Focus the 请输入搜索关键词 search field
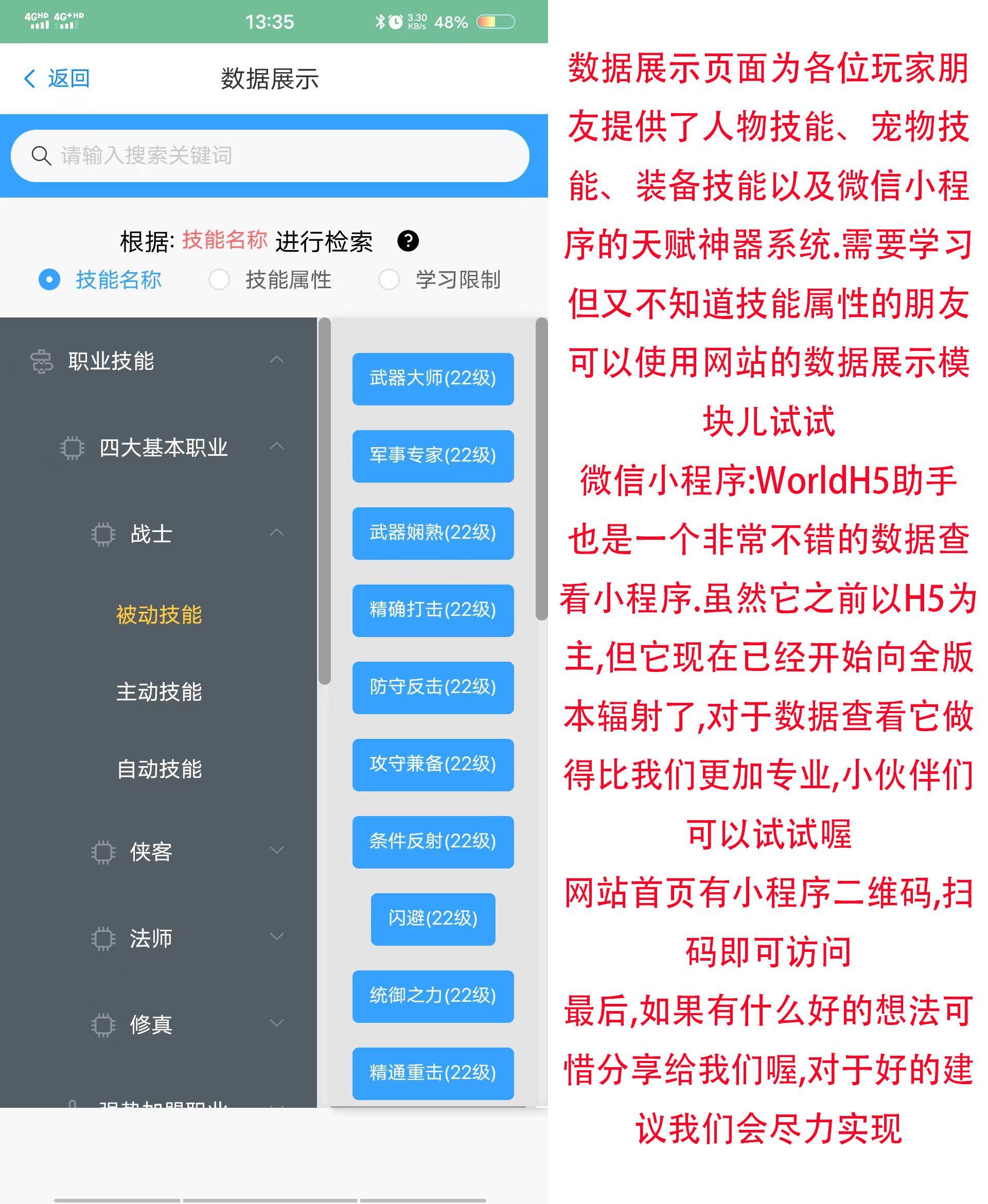This screenshot has width=988, height=1204. tap(270, 155)
